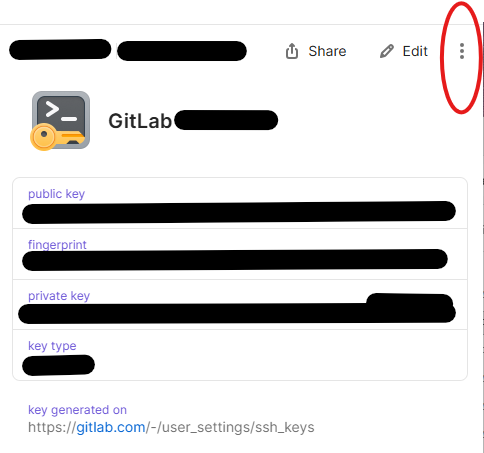484x453 pixels.
Task: Click the redacted text after GitLab title
Action: [226, 120]
